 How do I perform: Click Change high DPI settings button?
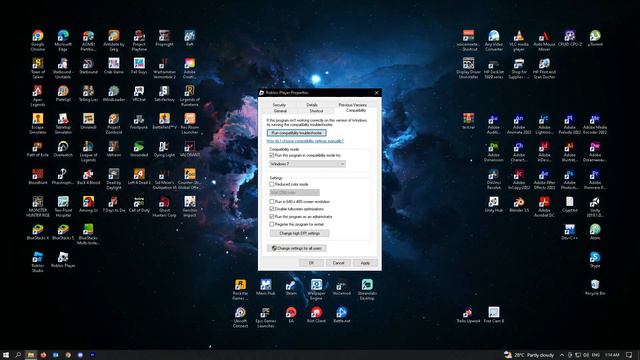299,233
